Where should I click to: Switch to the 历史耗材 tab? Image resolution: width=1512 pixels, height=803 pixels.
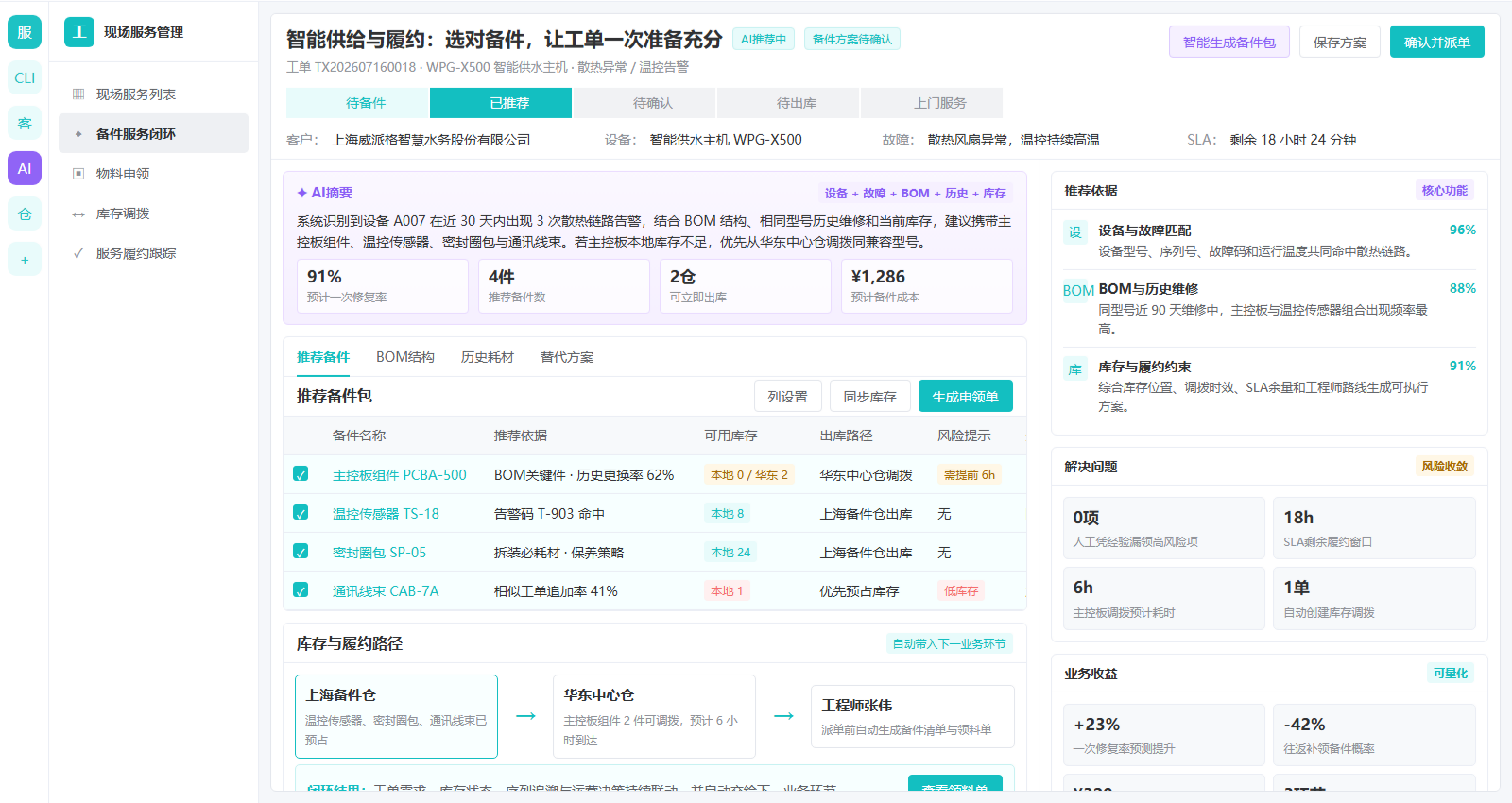(488, 357)
